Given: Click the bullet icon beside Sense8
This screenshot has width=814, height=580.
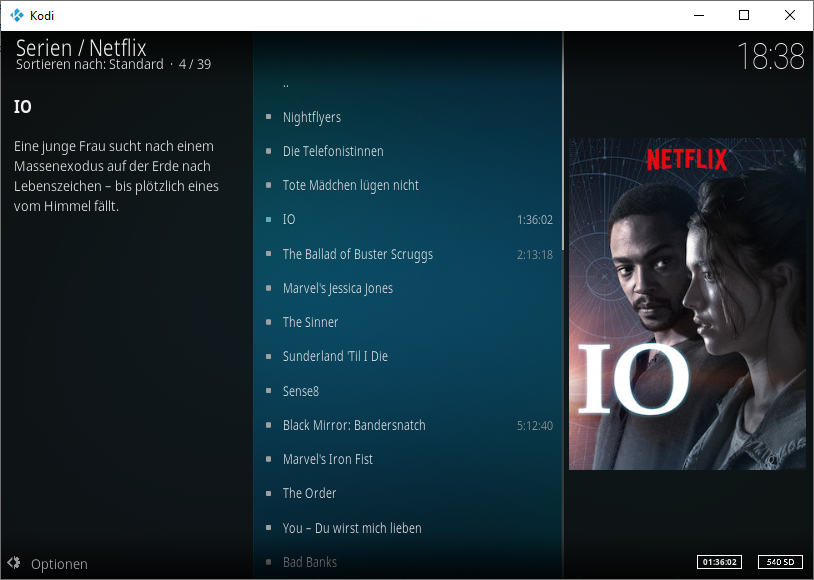Looking at the screenshot, I should 268,390.
